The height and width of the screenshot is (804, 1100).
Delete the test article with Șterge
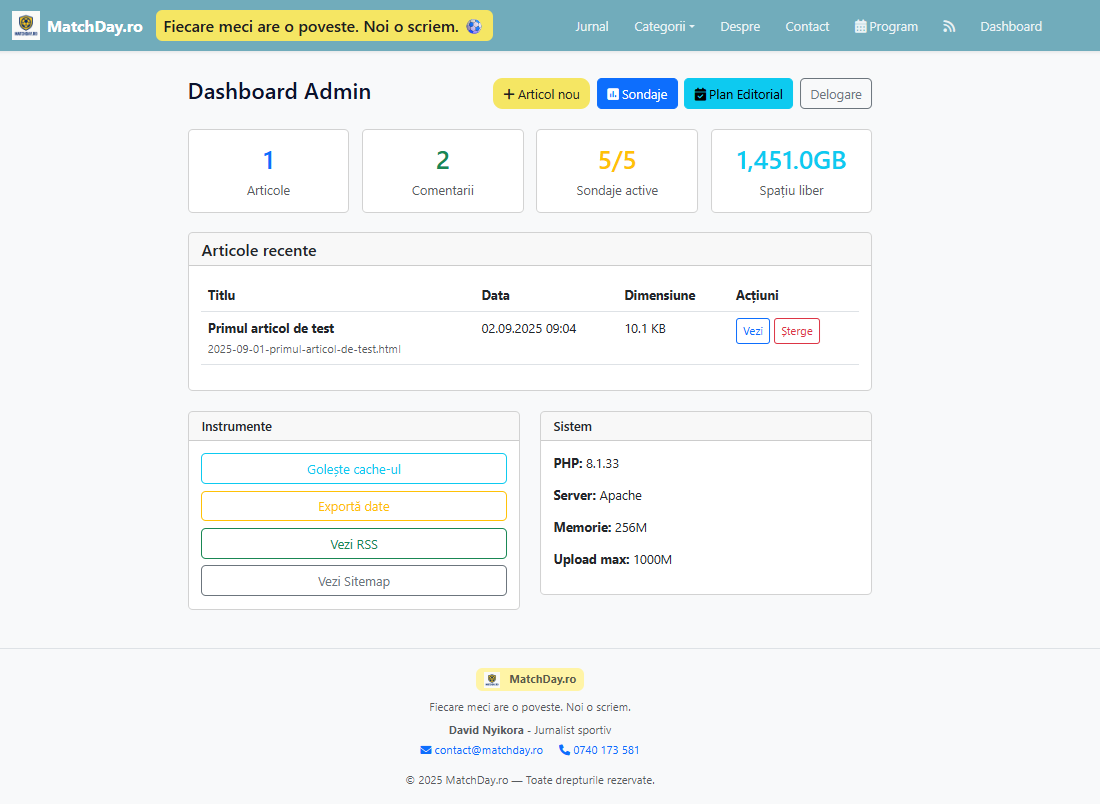click(796, 331)
